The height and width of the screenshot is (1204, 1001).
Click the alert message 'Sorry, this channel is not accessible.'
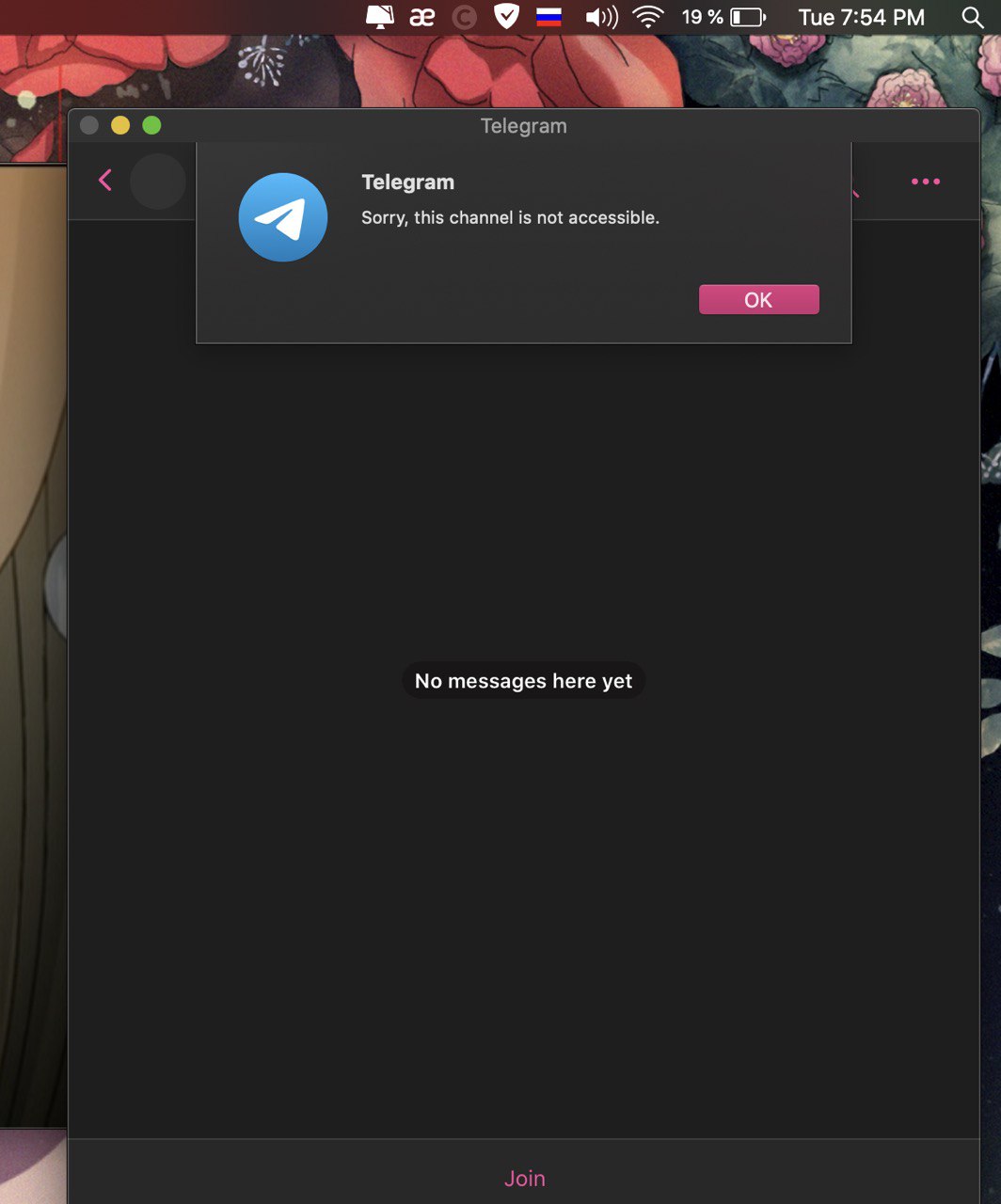pos(511,217)
